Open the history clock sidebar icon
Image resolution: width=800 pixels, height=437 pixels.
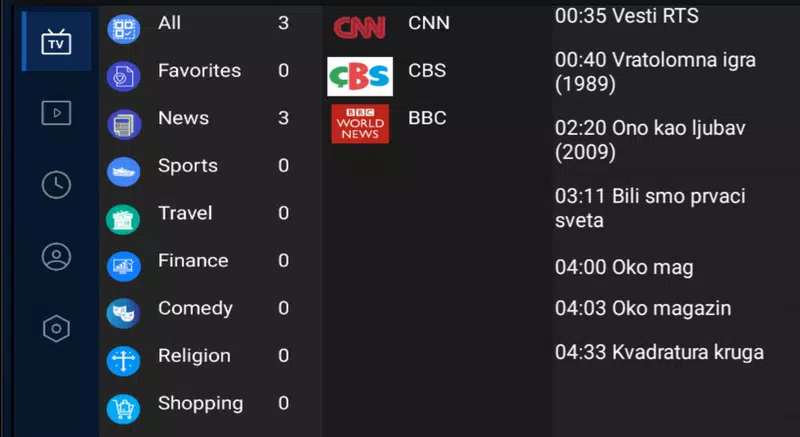click(56, 185)
